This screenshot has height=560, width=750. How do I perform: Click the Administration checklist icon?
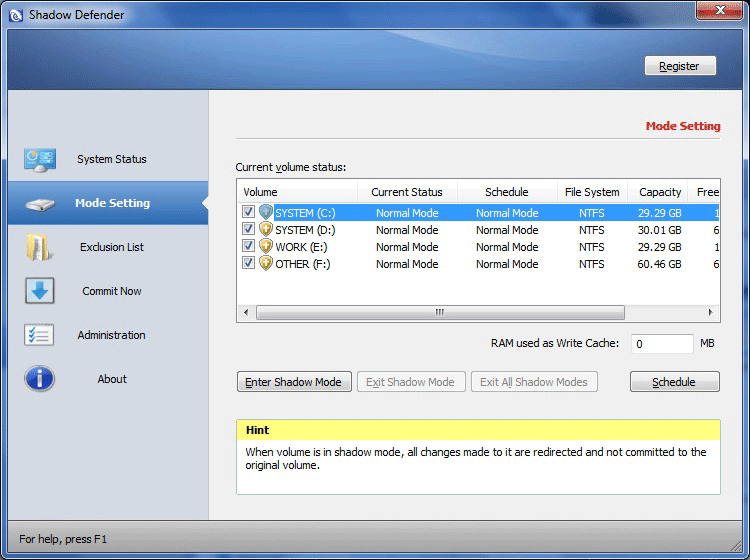tap(39, 335)
